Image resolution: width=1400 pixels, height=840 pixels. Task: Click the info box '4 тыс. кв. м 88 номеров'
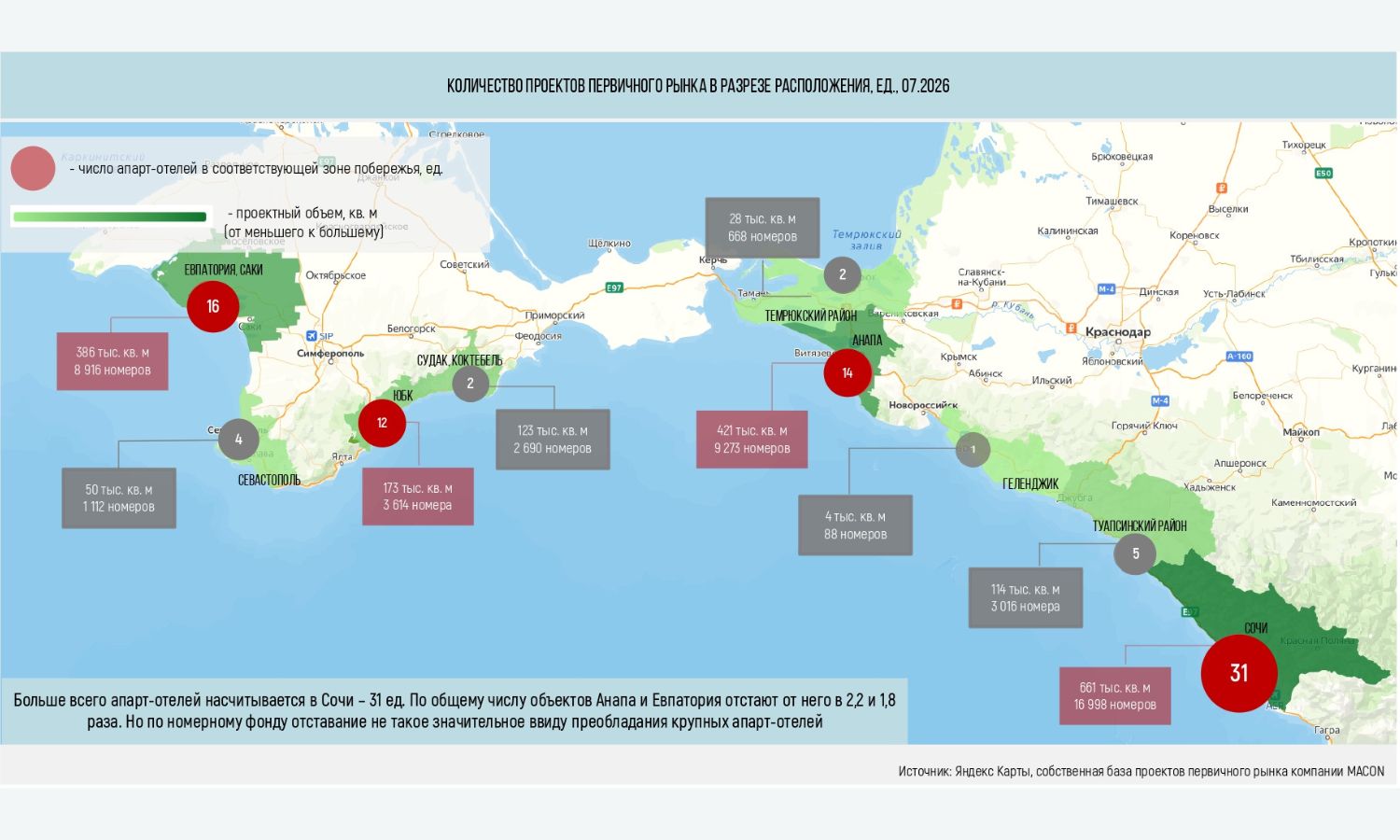(x=855, y=525)
